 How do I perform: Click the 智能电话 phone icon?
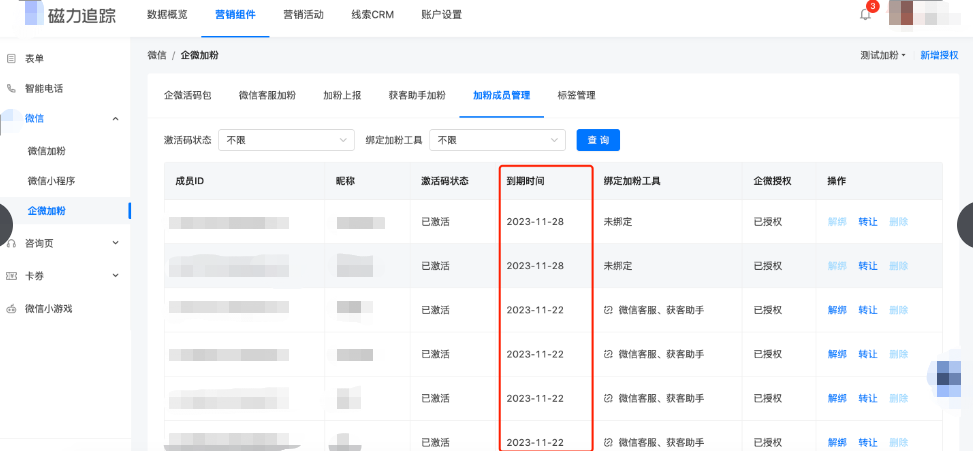point(11,88)
